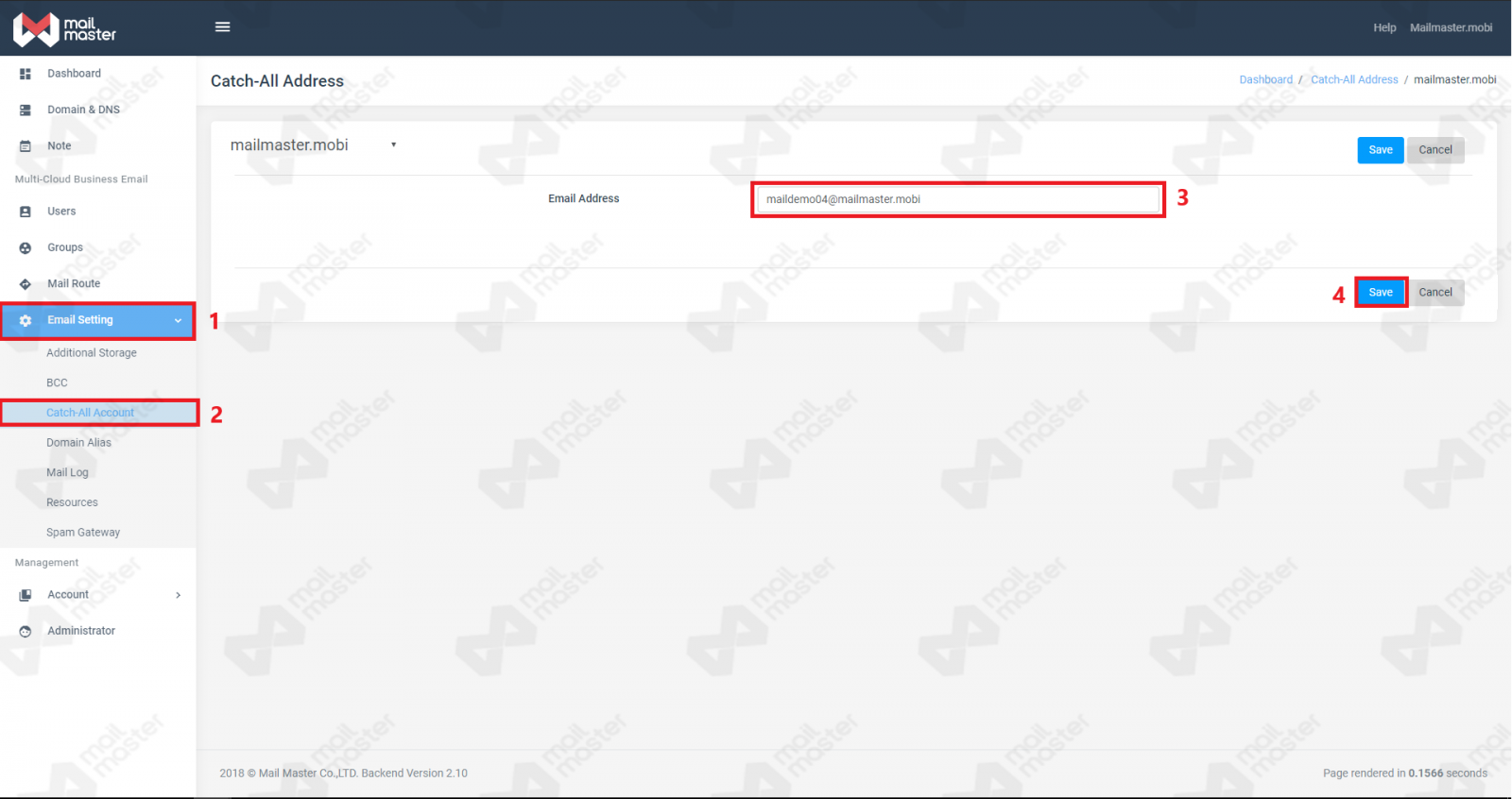This screenshot has height=799, width=1512.
Task: Click the Account icon in sidebar
Action: (26, 595)
